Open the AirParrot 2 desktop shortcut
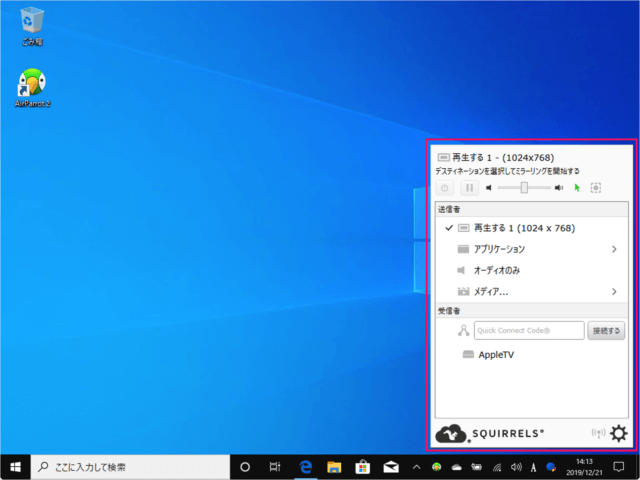 click(33, 85)
